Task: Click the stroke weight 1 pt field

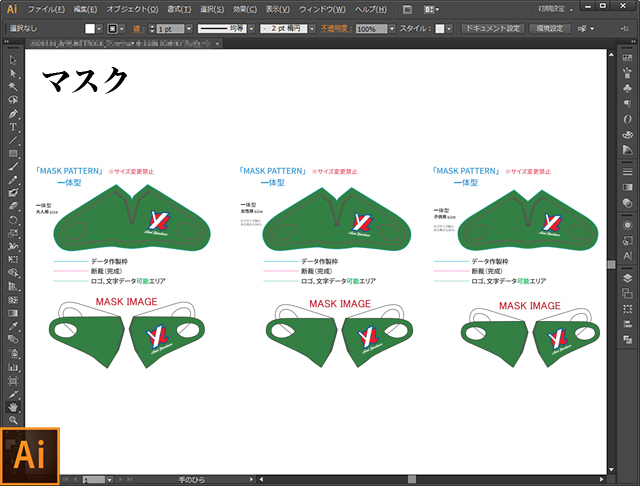Action: [x=170, y=29]
